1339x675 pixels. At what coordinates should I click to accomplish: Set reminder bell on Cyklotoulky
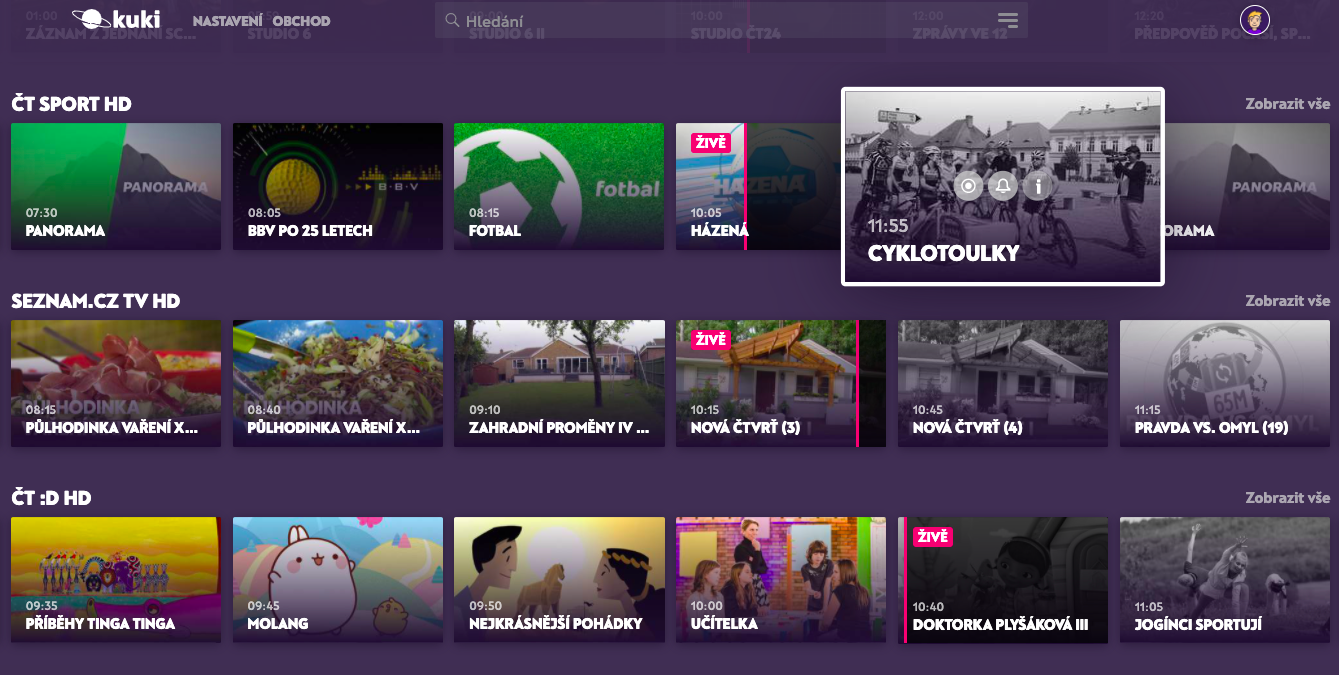click(1003, 186)
